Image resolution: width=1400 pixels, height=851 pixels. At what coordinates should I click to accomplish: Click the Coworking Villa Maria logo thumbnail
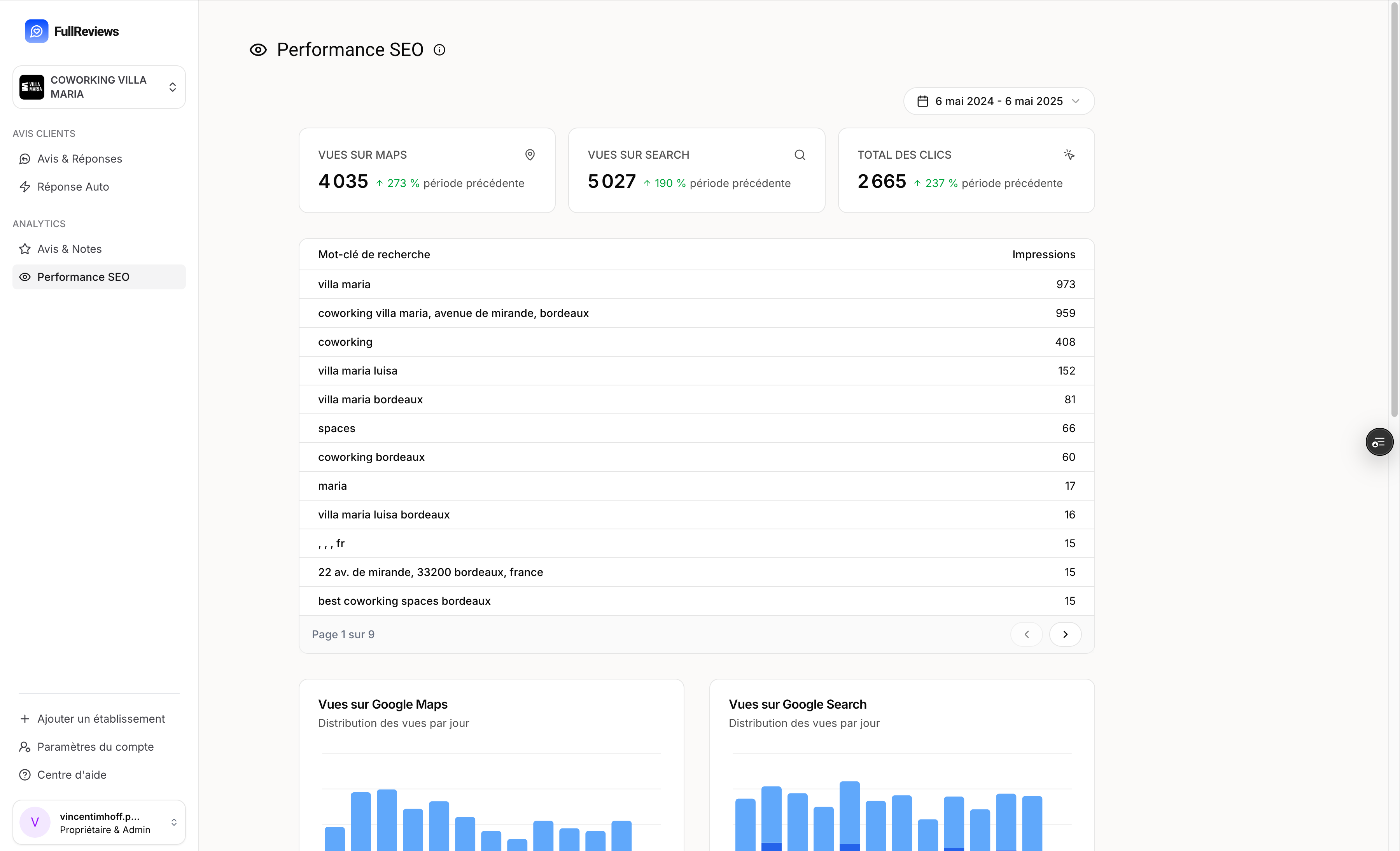coord(32,87)
